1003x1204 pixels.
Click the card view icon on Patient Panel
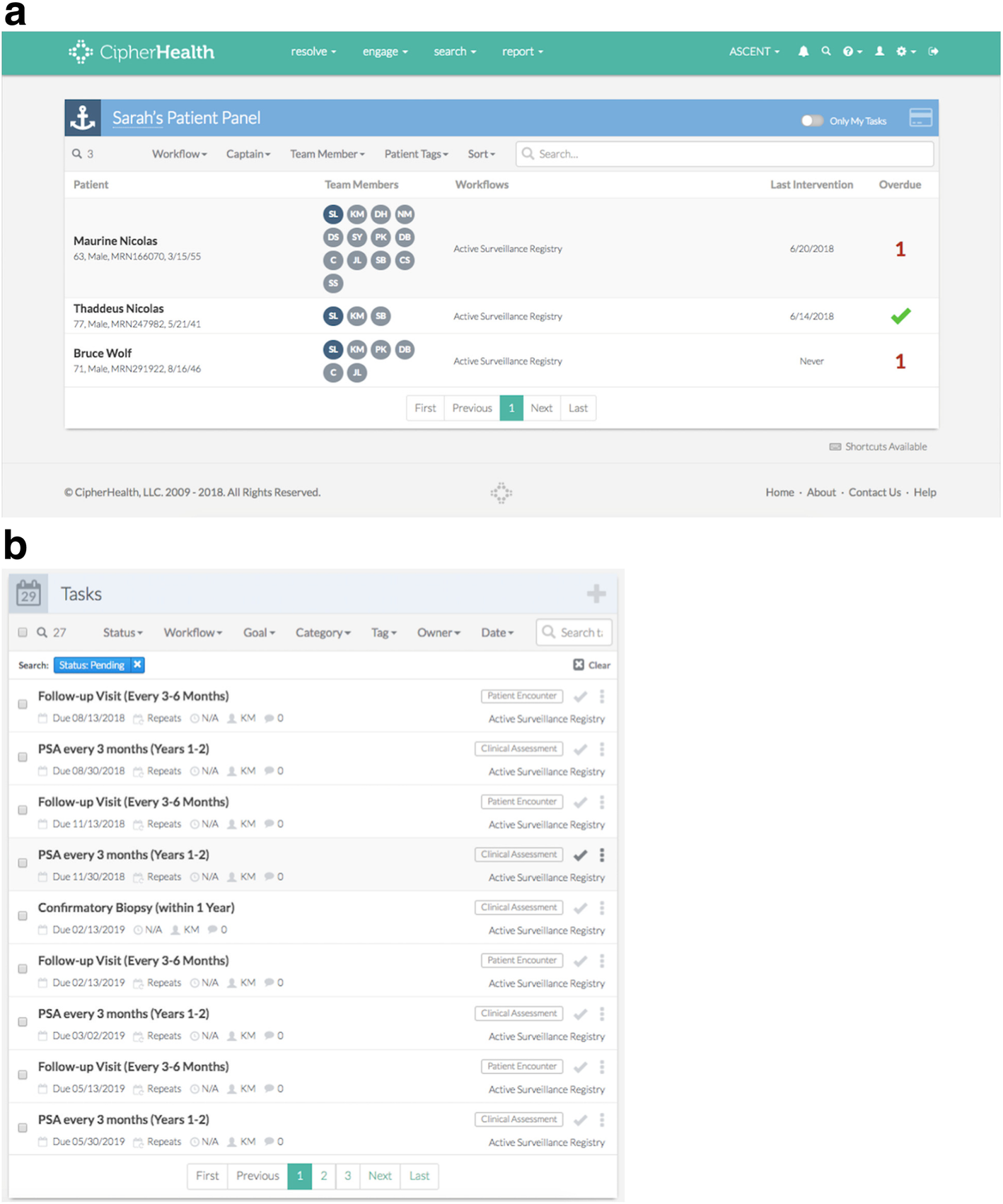920,117
